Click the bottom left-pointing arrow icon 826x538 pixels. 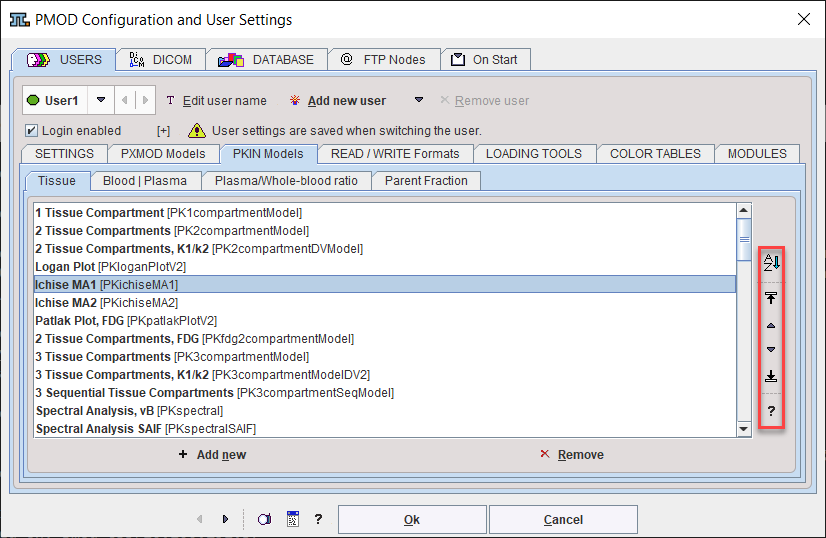coord(200,519)
